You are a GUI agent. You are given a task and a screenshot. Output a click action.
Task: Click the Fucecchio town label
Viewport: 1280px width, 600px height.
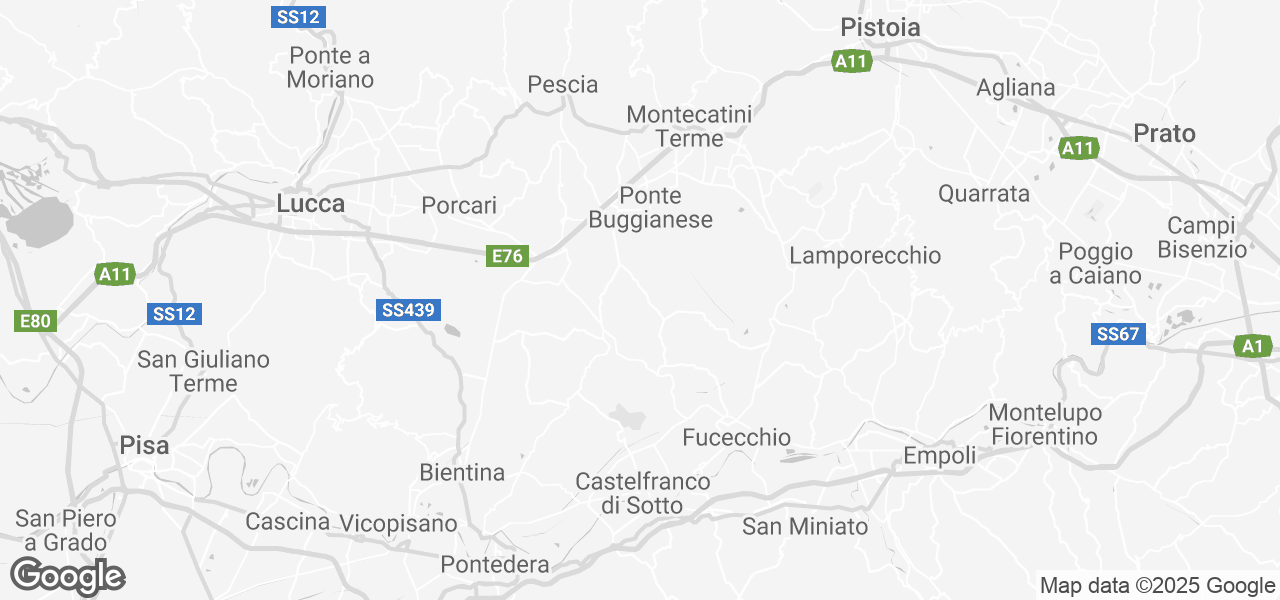pyautogui.click(x=737, y=437)
